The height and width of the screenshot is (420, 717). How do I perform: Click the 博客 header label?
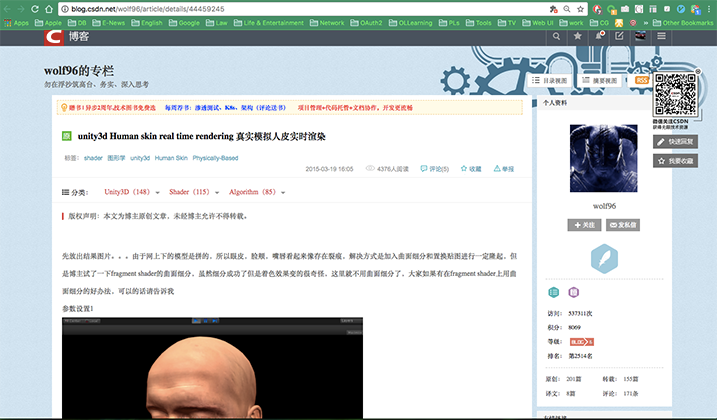click(x=79, y=37)
